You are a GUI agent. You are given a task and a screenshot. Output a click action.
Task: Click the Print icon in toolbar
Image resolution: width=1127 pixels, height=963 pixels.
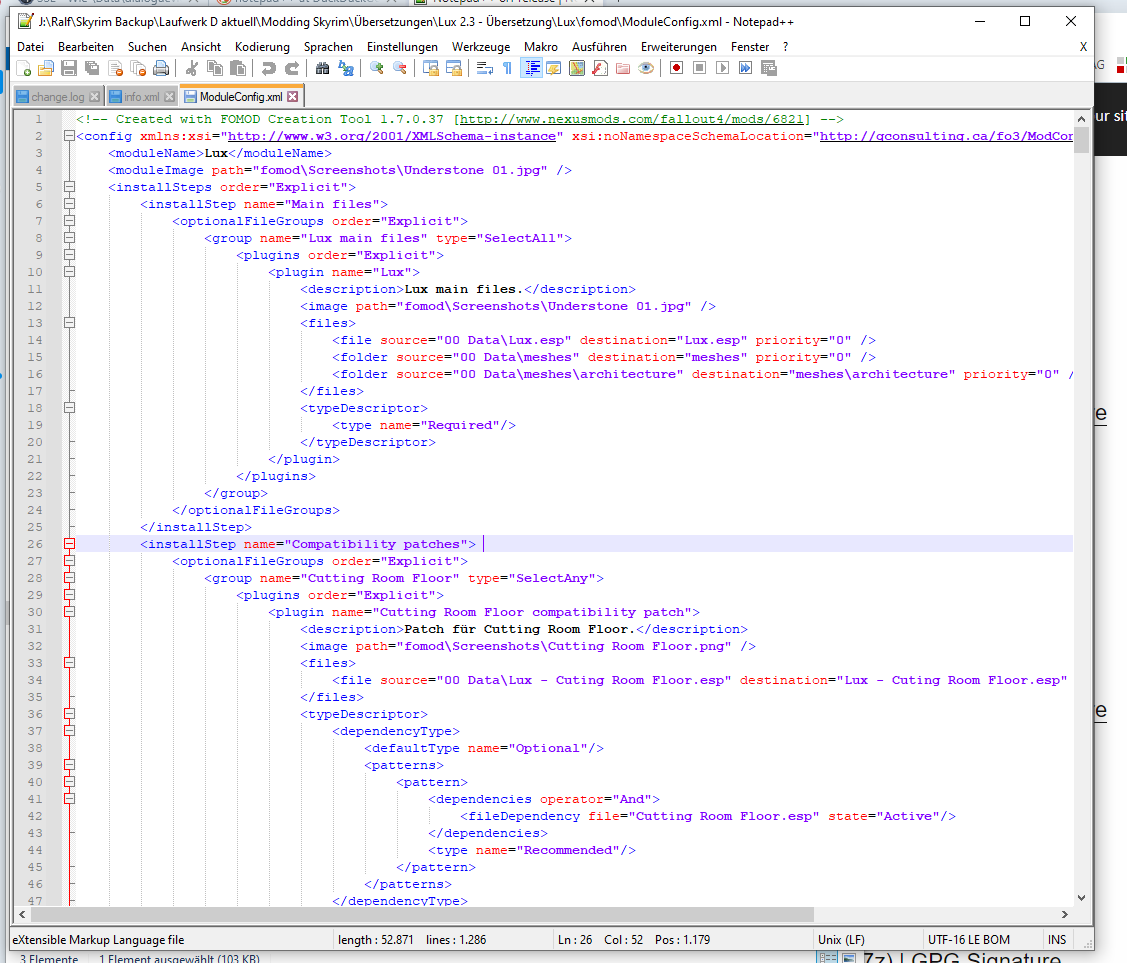click(159, 68)
